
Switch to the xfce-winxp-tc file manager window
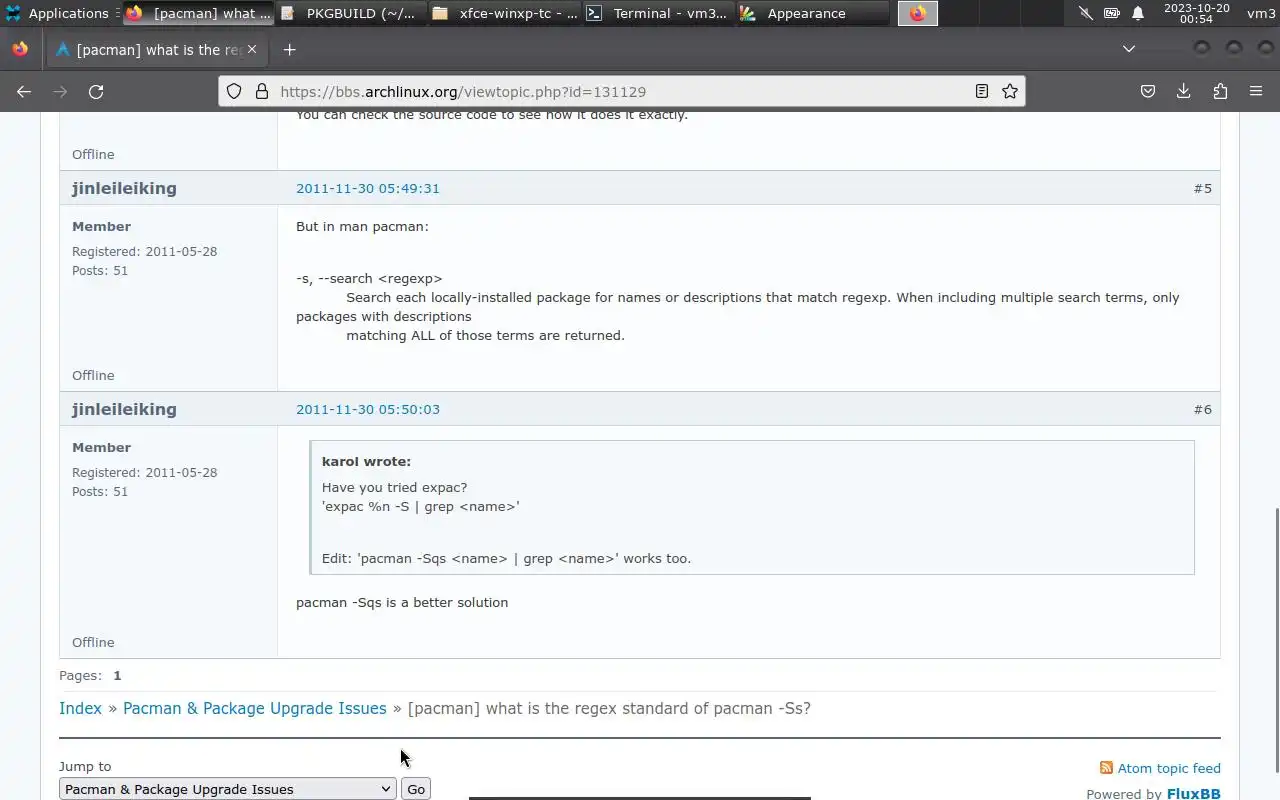[x=505, y=13]
